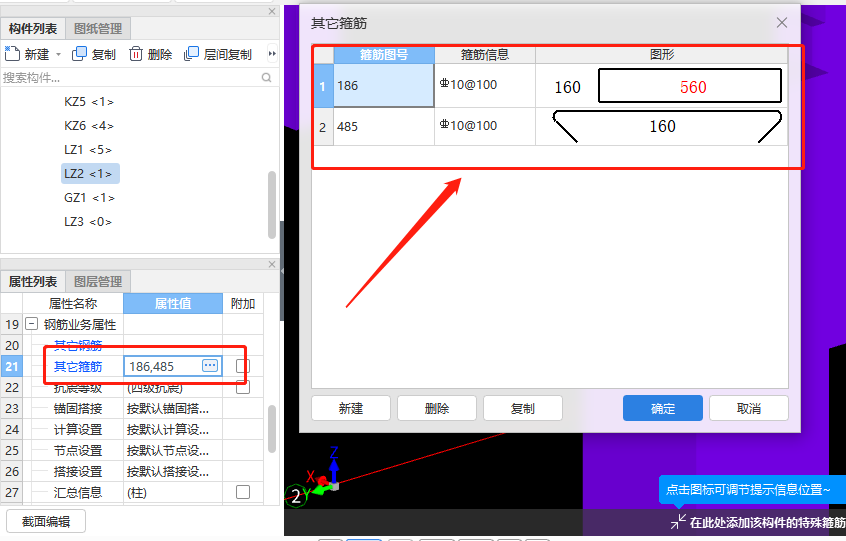Cancel with the 取消 button
The image size is (846, 541).
[x=748, y=408]
